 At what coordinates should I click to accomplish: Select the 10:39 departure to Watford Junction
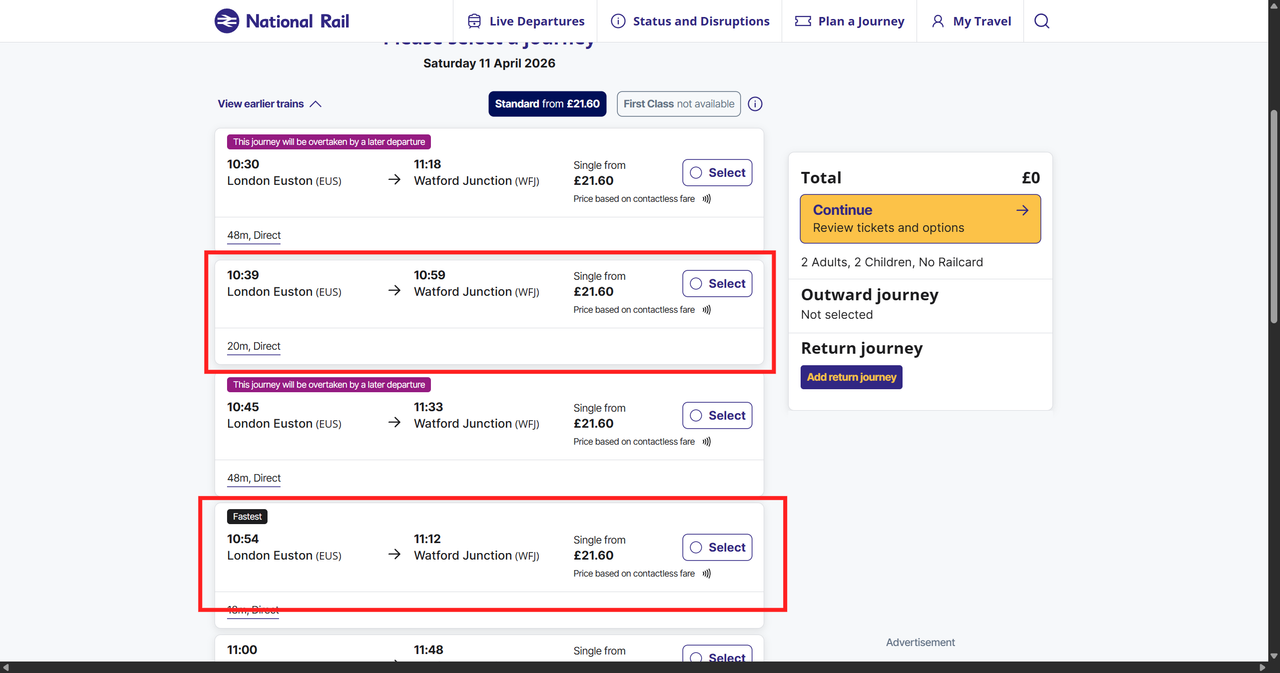click(717, 283)
